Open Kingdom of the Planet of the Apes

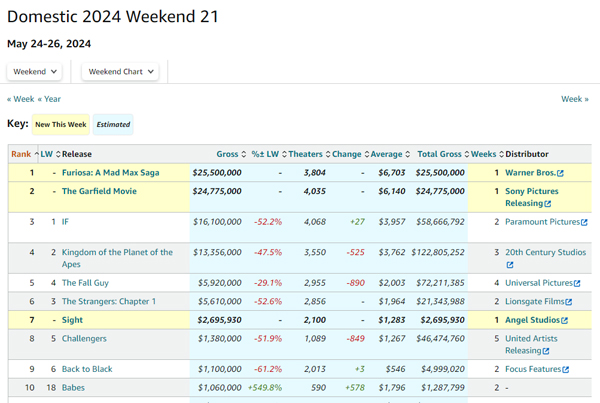tap(117, 258)
